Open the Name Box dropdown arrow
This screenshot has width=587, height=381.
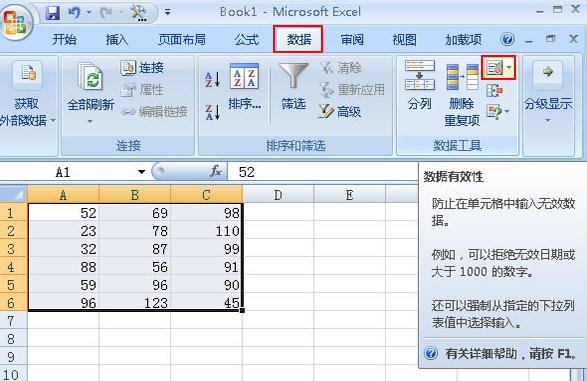[x=141, y=172]
